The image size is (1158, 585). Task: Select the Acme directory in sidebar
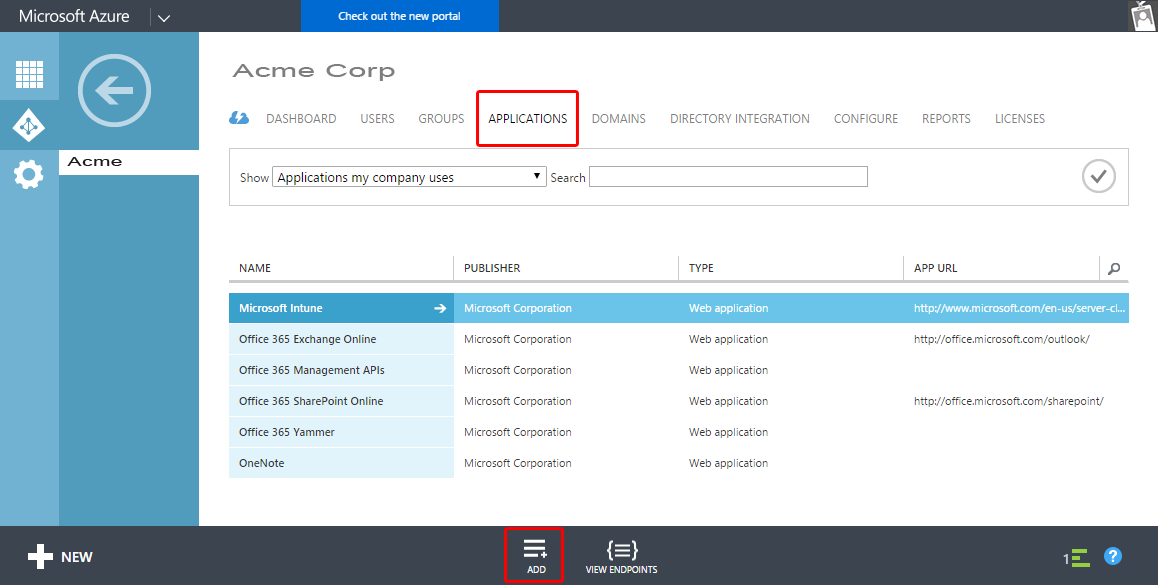point(129,162)
